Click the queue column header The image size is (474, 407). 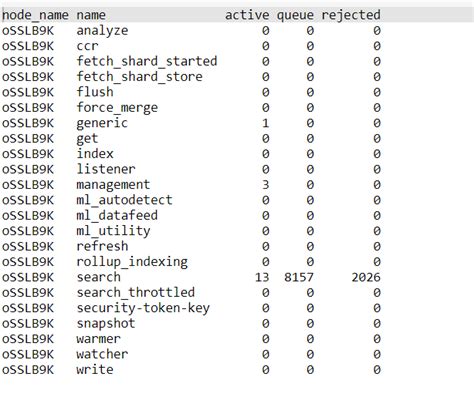tap(295, 16)
